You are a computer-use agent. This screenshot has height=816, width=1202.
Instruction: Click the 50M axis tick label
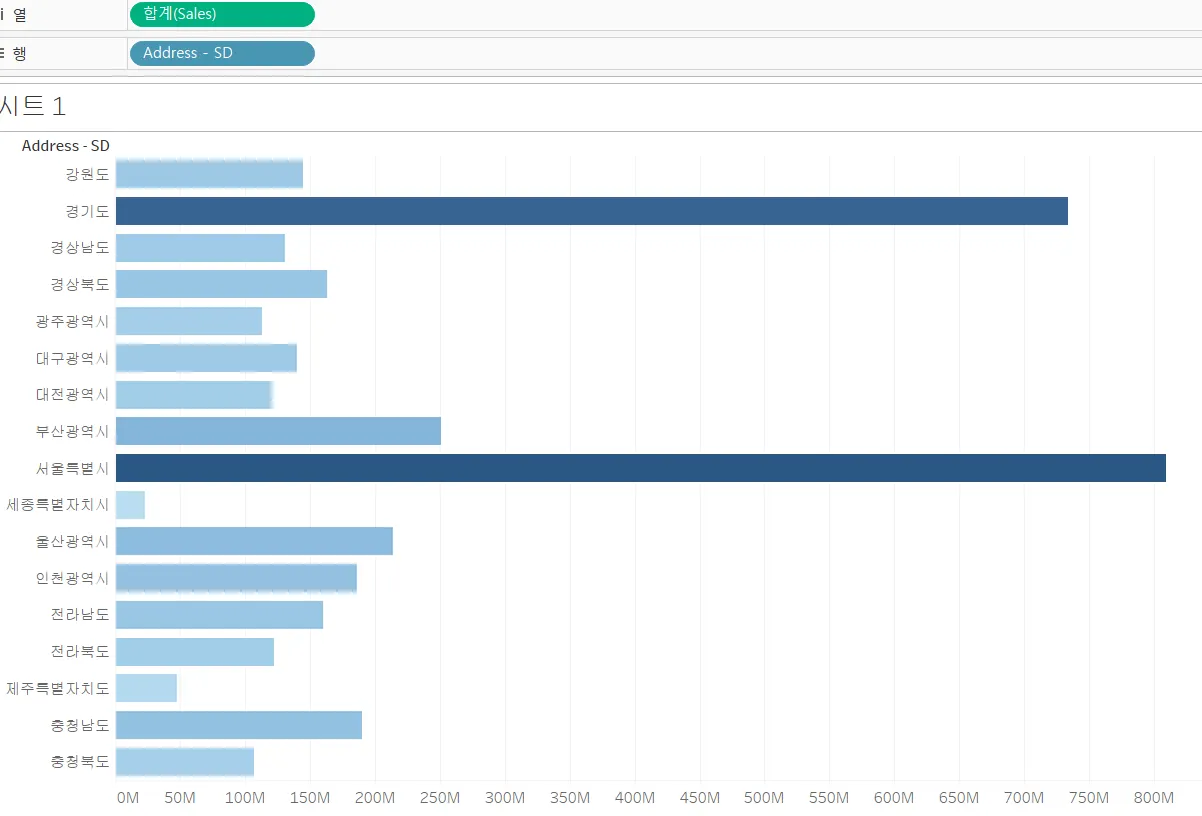(180, 798)
